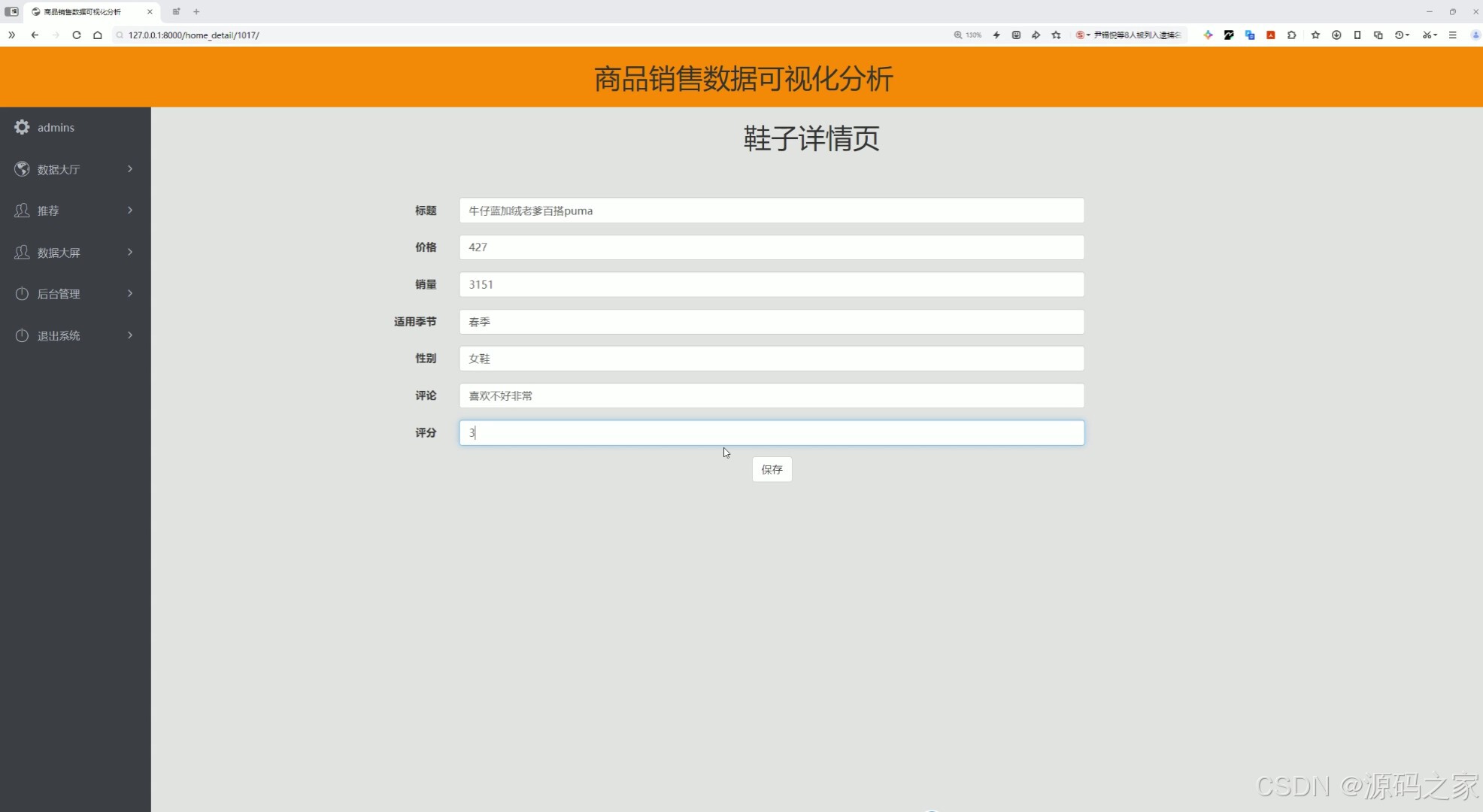Screen dimensions: 1483x812
Task: Click the downloads icon in browser toolbar
Action: pyautogui.click(x=1336, y=35)
